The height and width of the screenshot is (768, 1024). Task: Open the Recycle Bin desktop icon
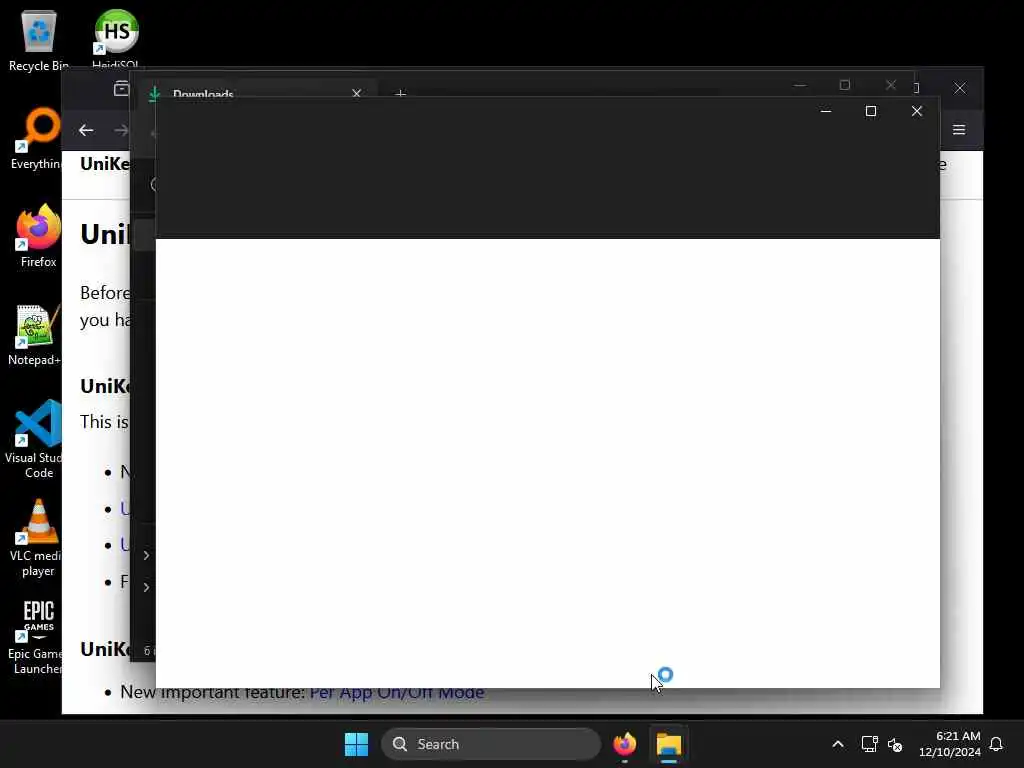click(39, 40)
